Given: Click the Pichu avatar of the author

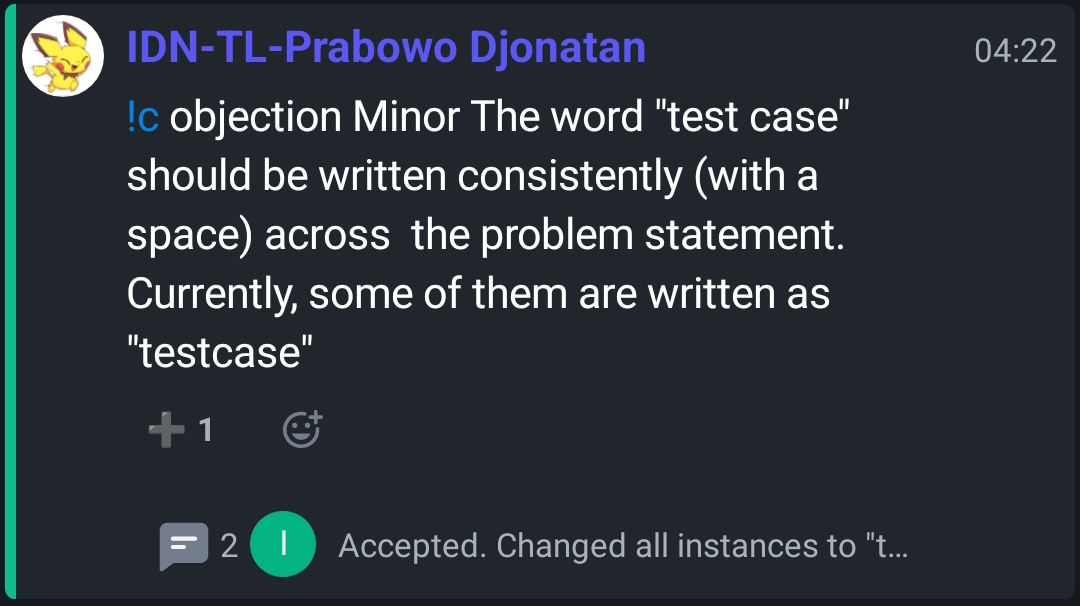Looking at the screenshot, I should (64, 56).
